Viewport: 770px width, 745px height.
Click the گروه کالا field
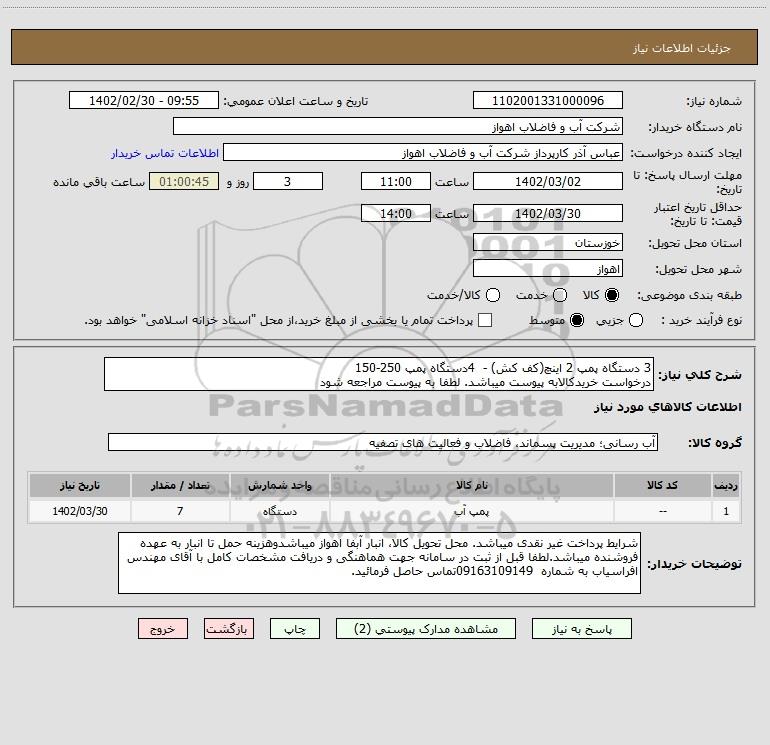(383, 442)
